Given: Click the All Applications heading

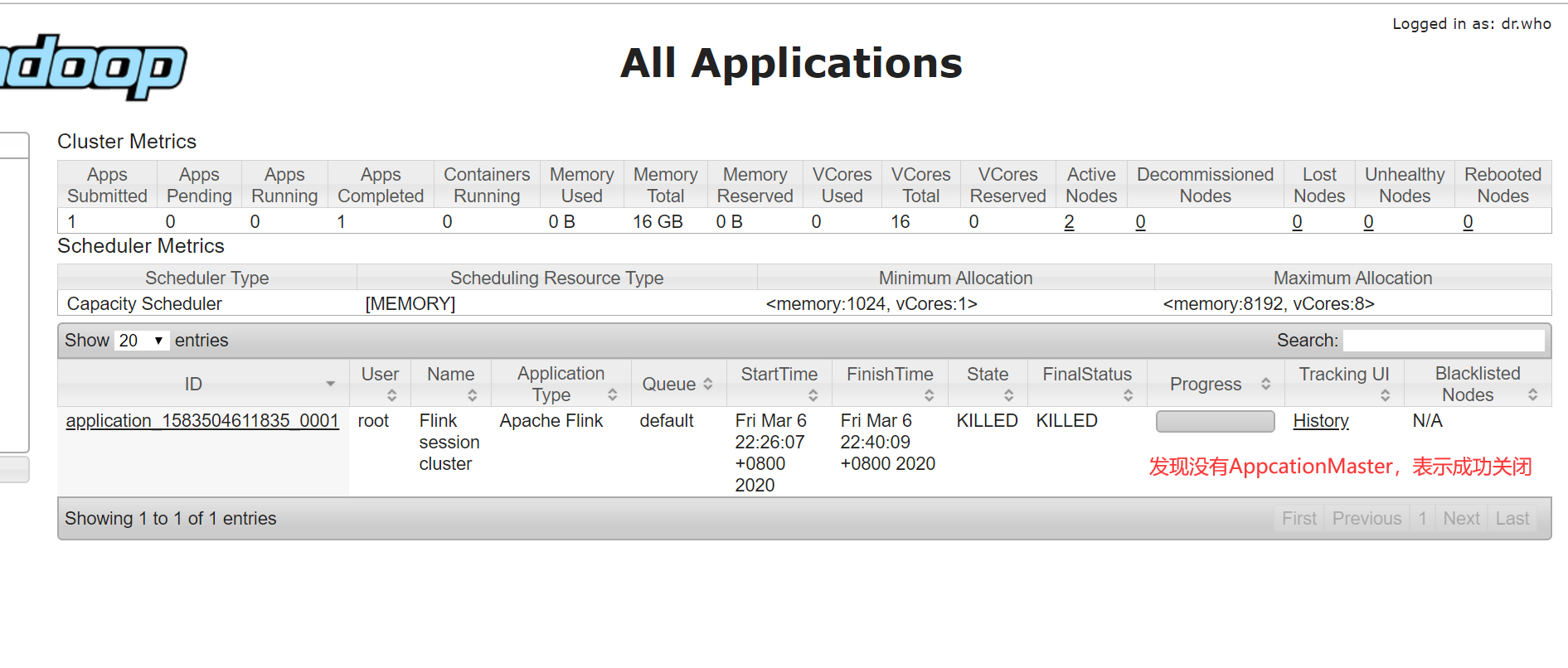Looking at the screenshot, I should 791,64.
